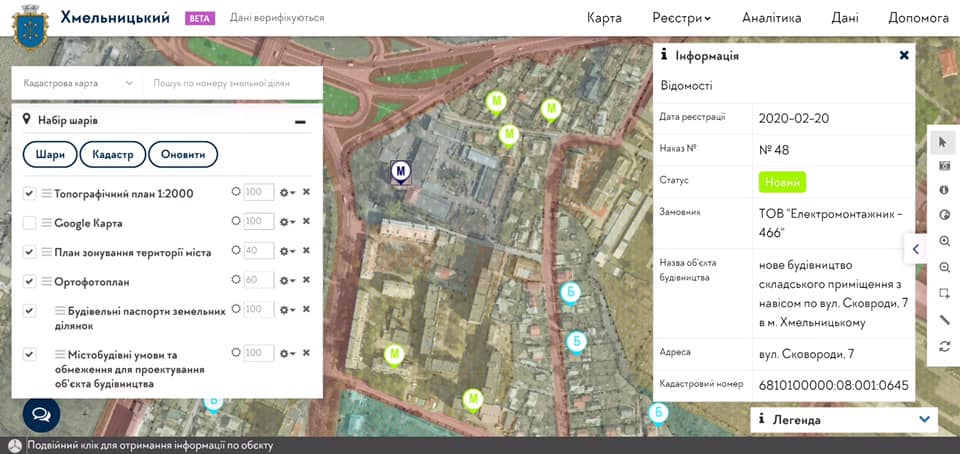This screenshot has height=454, width=960.
Task: Toggle the Ортофотоплан layer checkbox
Action: click(30, 281)
